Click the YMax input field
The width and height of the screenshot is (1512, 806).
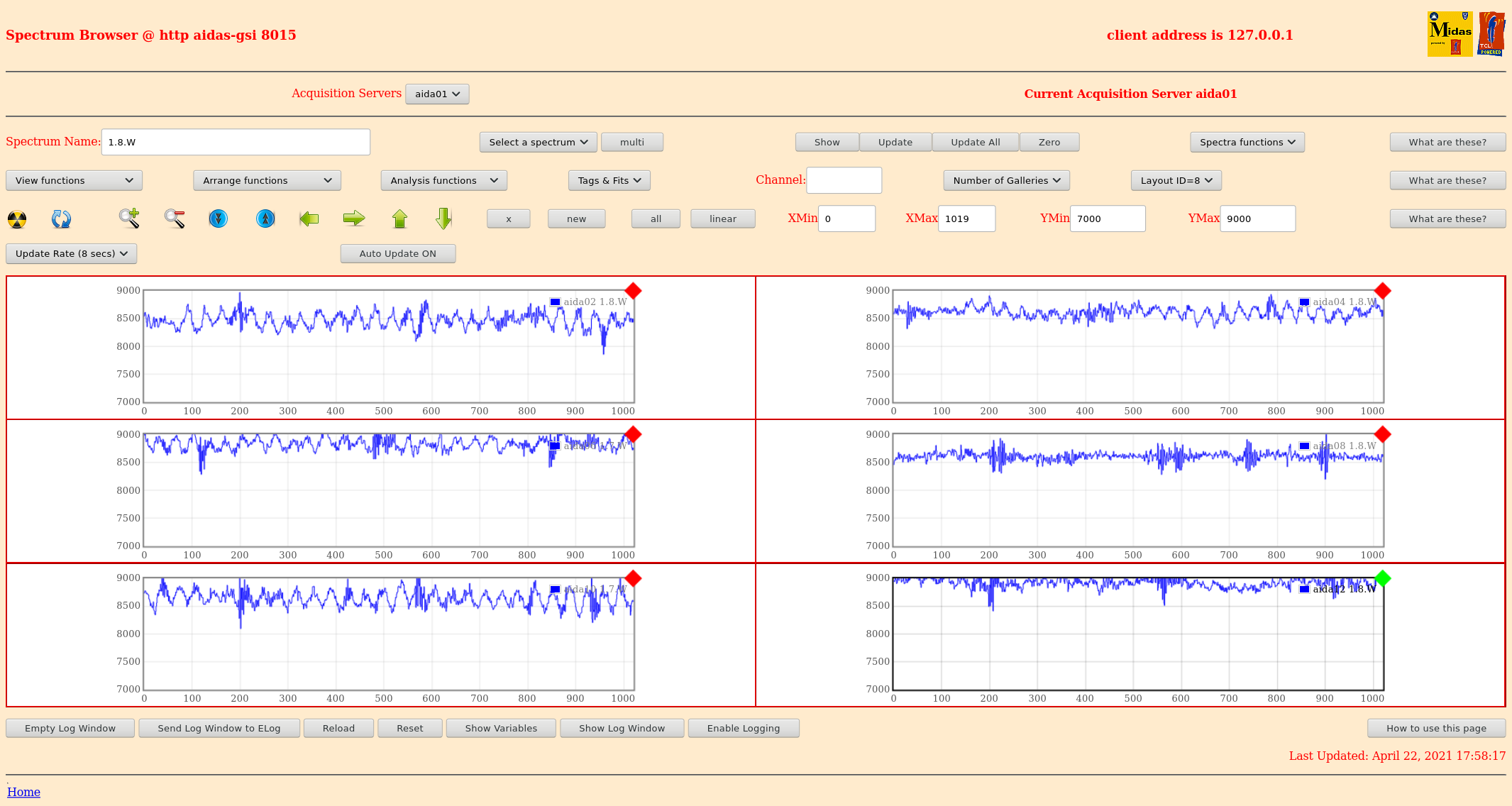pyautogui.click(x=1257, y=219)
